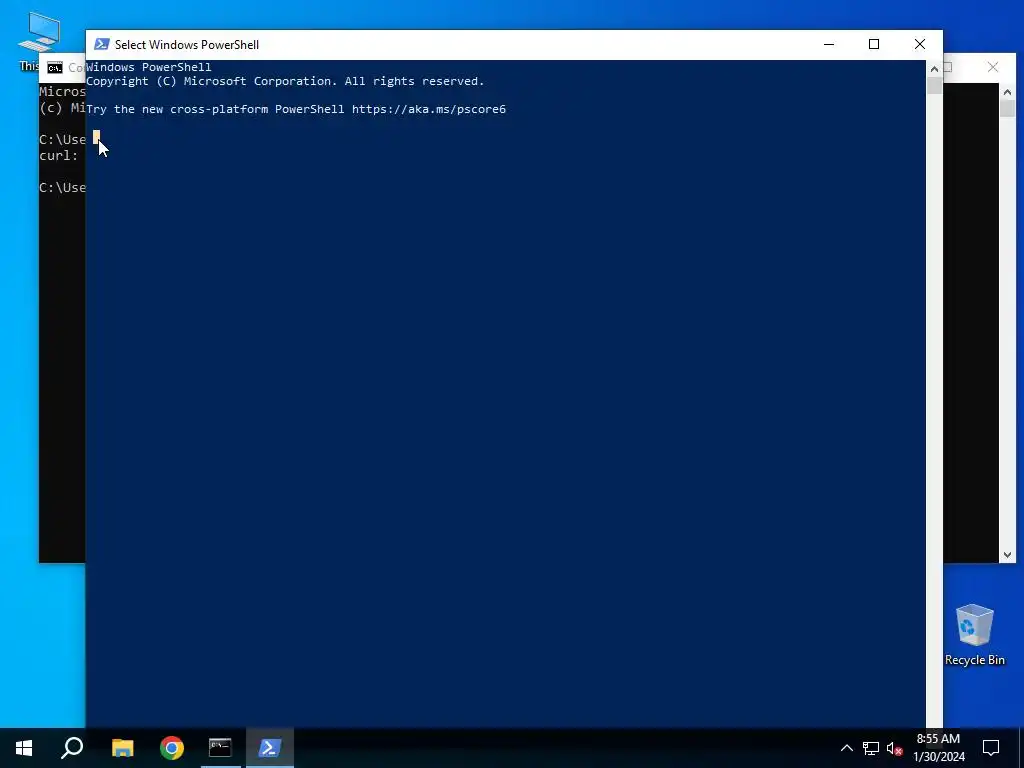The width and height of the screenshot is (1024, 768).
Task: Open Google Chrome from the taskbar
Action: pos(172,748)
